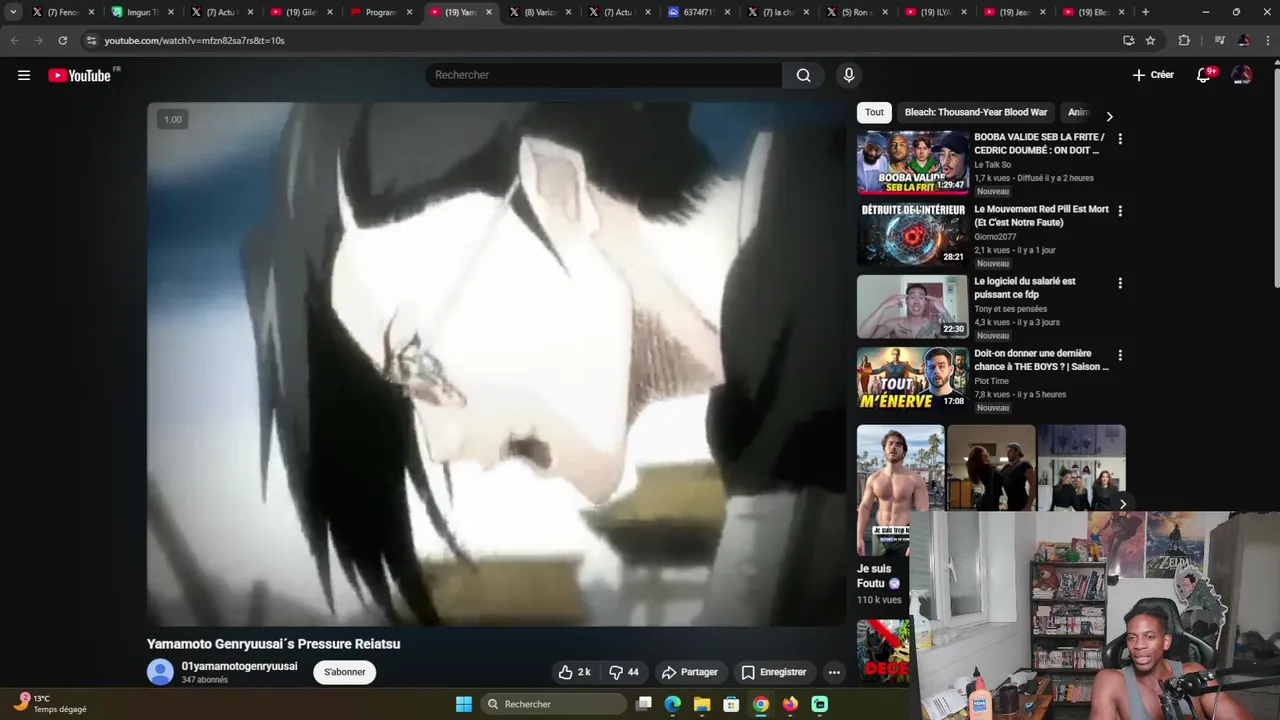This screenshot has width=1280, height=720.
Task: Click the playing video frame
Action: pos(496,364)
